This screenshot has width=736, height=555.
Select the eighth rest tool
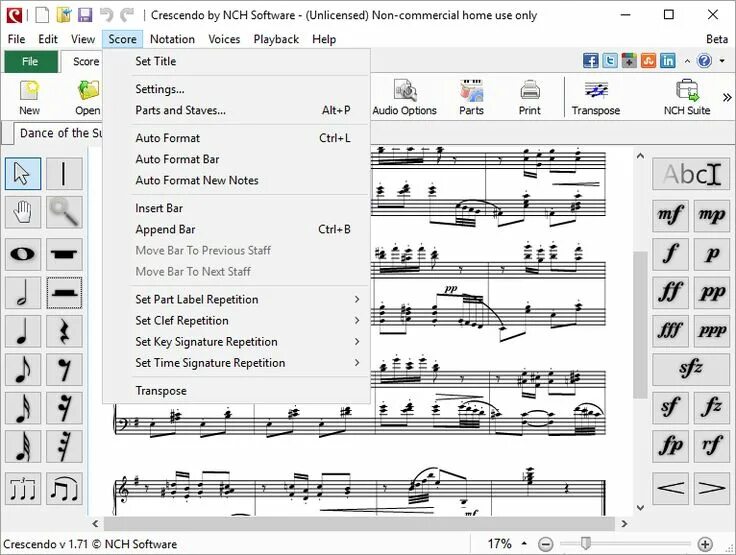click(x=64, y=370)
